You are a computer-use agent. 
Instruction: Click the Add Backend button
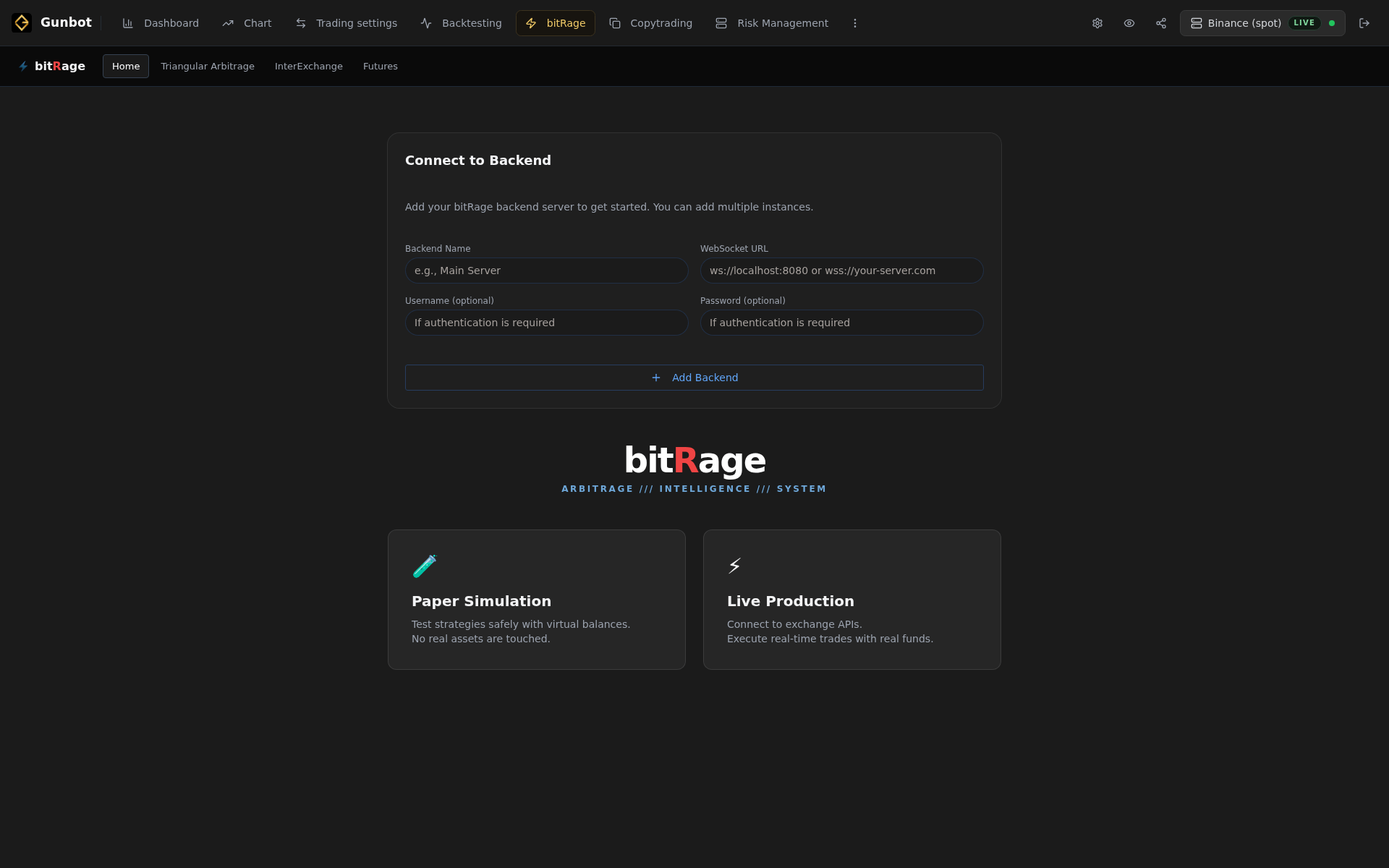pyautogui.click(x=694, y=378)
